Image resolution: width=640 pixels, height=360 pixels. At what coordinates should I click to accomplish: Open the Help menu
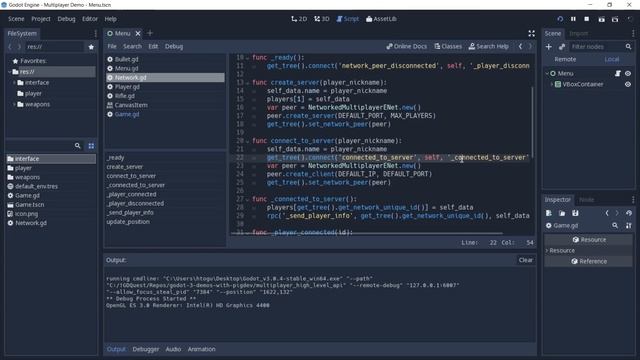pyautogui.click(x=110, y=19)
